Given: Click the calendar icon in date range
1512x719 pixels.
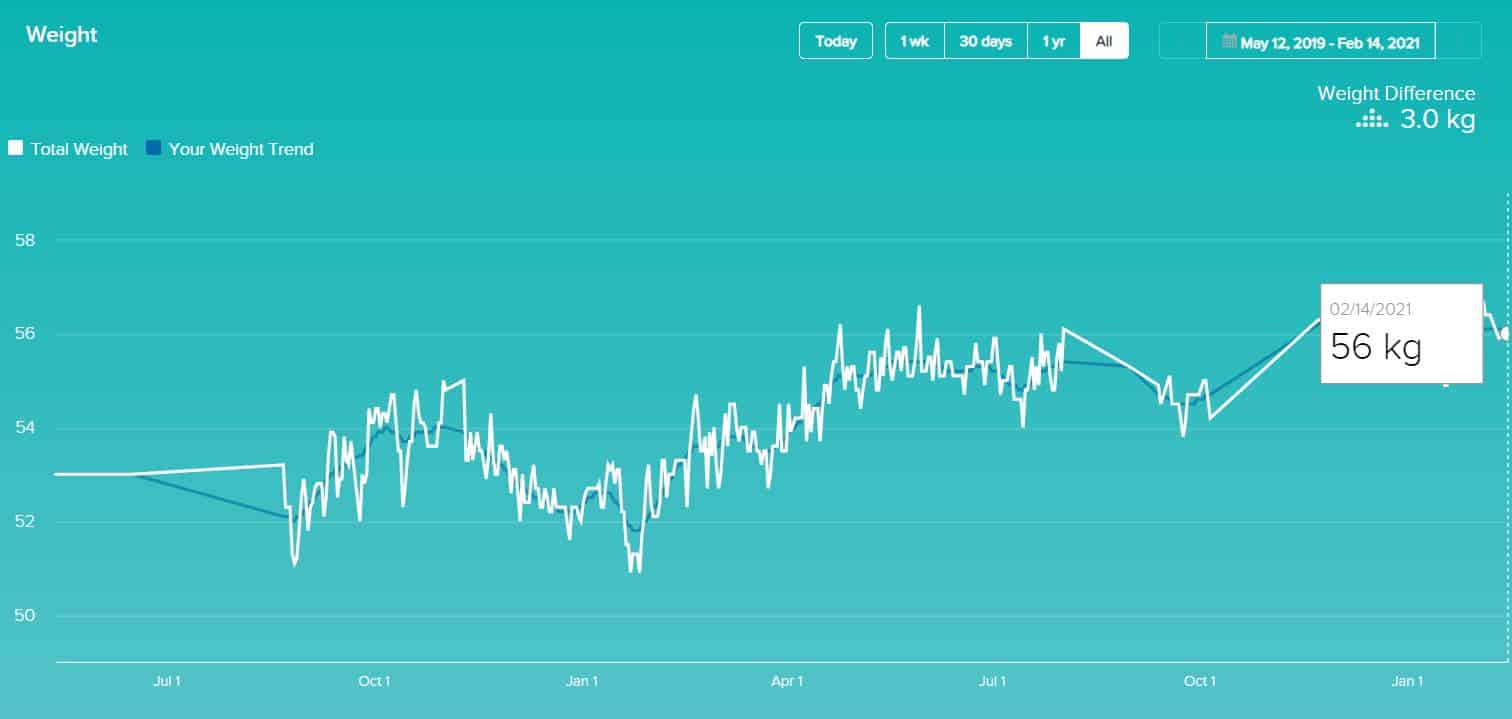Looking at the screenshot, I should (1229, 43).
